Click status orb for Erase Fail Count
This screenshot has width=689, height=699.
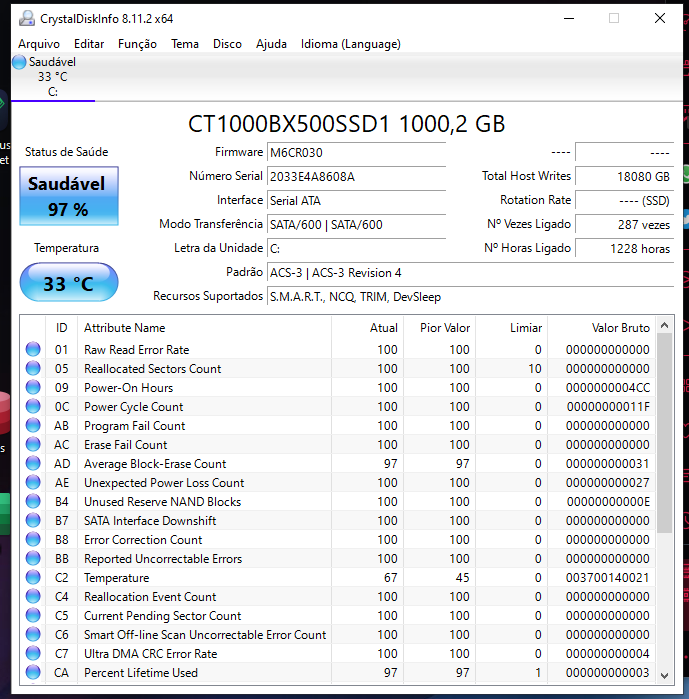click(x=33, y=444)
